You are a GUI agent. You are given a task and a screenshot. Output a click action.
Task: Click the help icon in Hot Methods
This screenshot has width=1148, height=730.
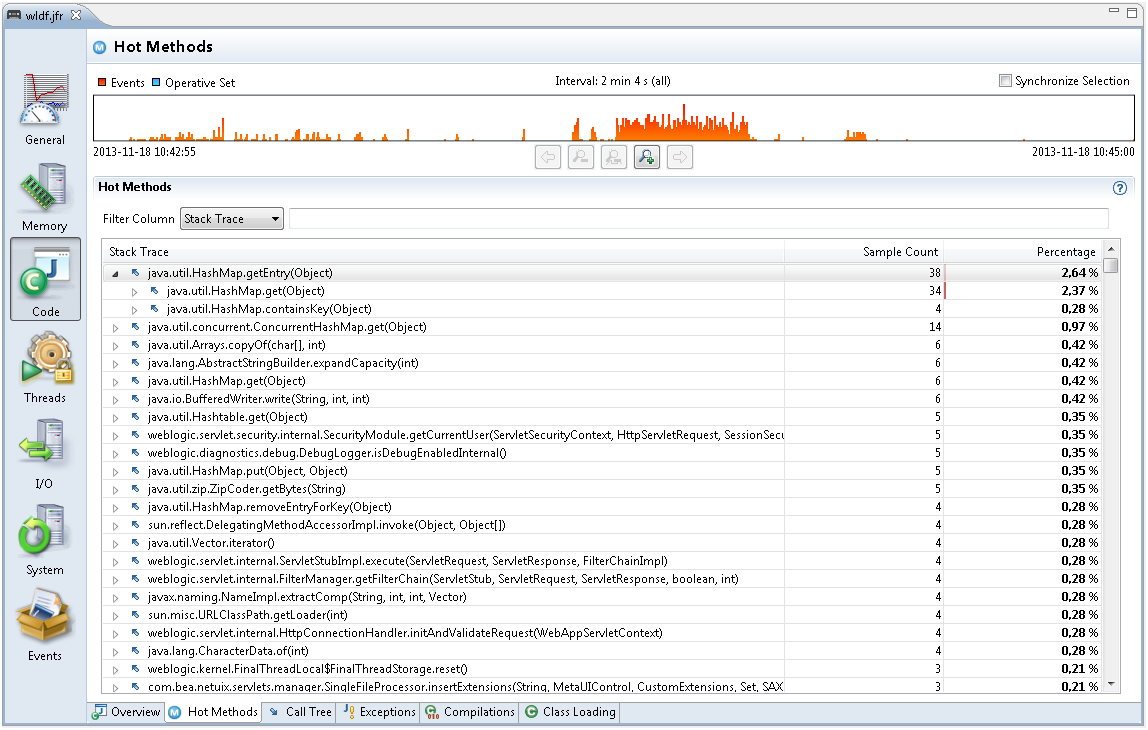point(1120,188)
